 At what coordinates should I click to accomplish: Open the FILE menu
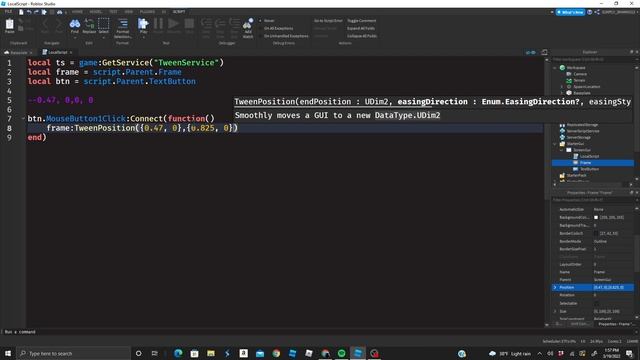click(8, 12)
